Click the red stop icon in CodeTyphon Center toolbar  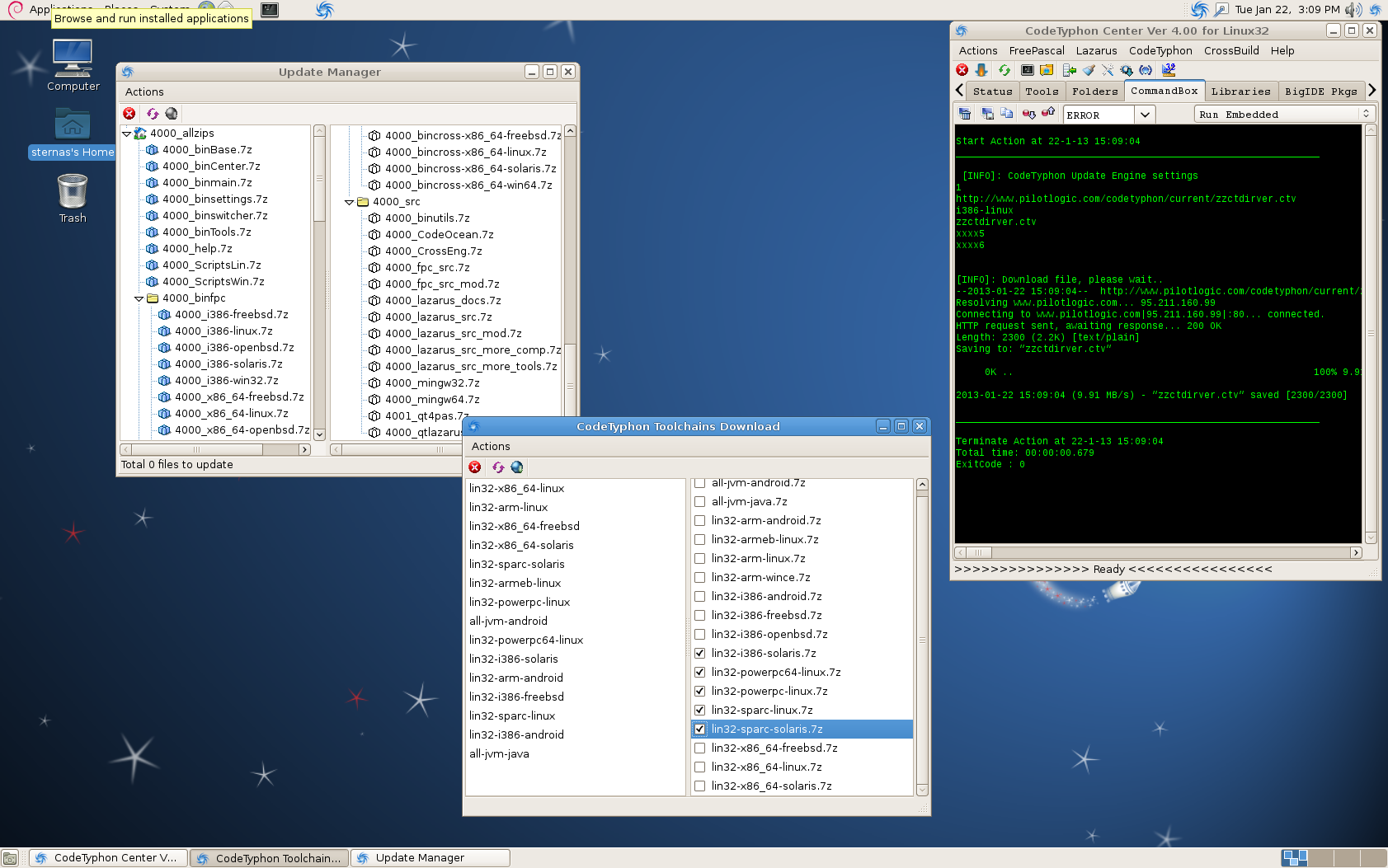tap(962, 70)
